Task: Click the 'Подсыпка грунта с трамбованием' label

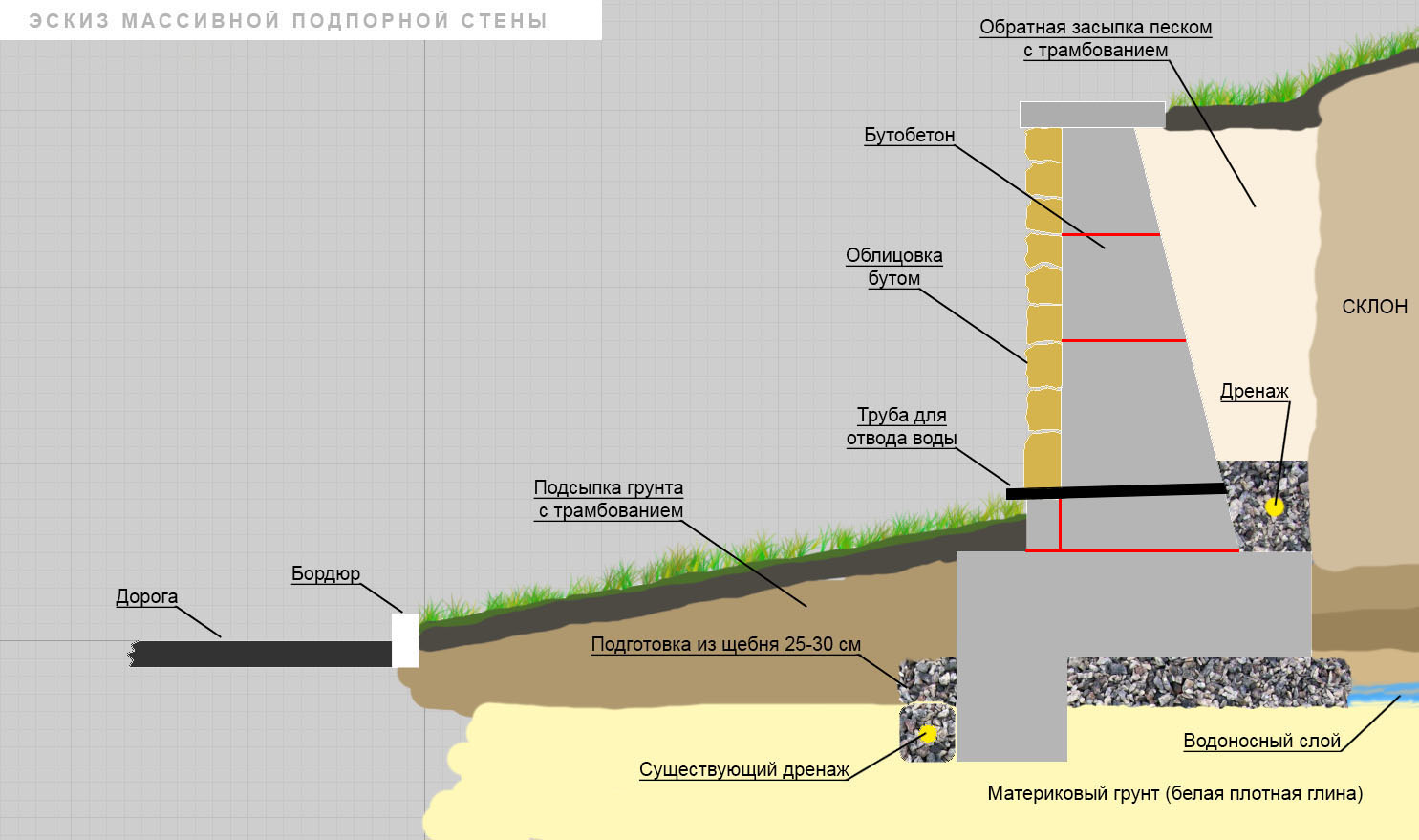Action: 609,499
